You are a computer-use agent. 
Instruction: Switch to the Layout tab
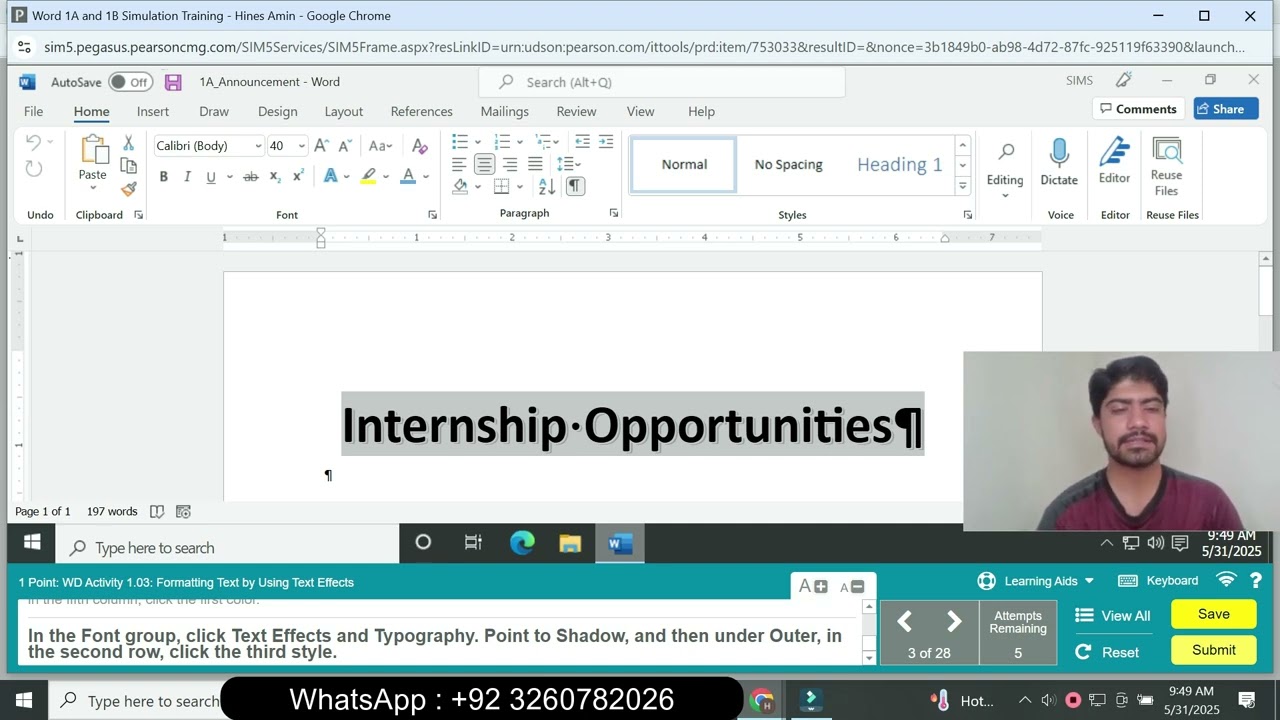(x=343, y=111)
